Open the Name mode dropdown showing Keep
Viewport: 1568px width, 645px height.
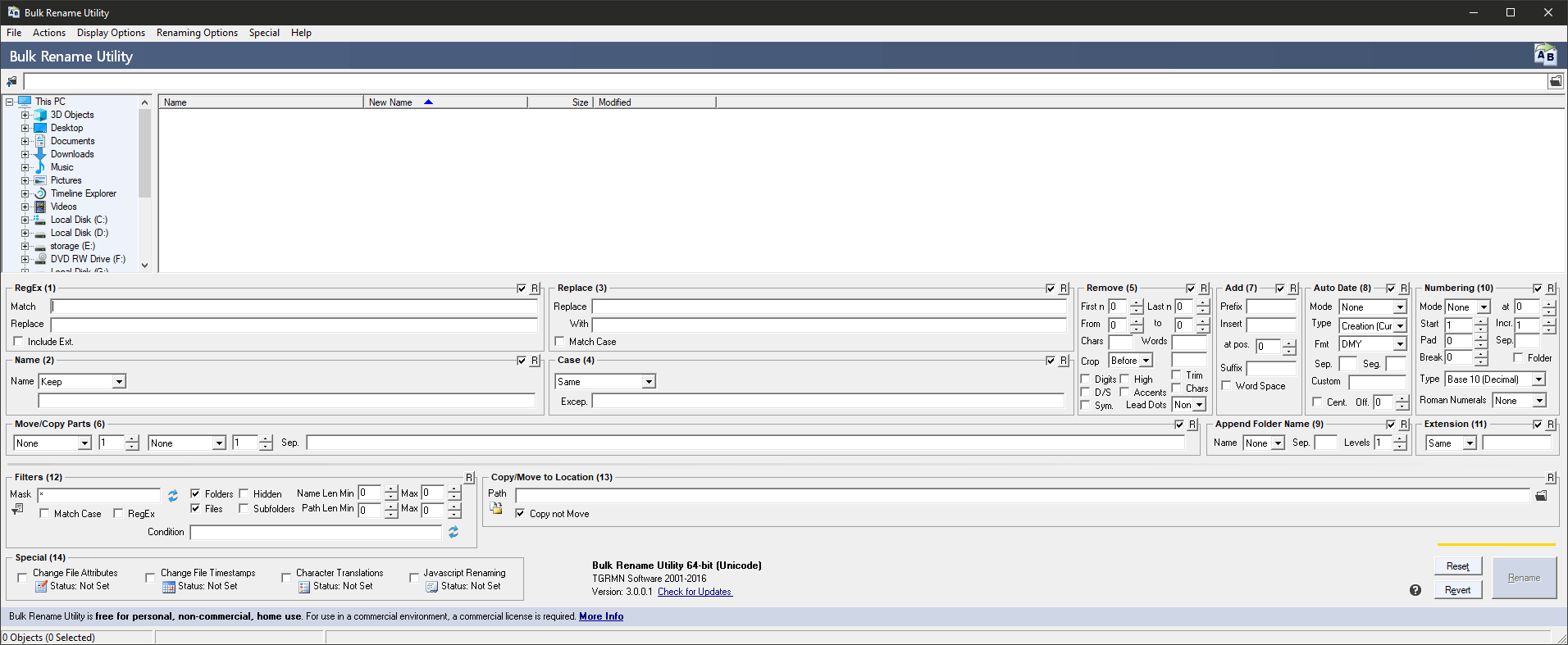(119, 382)
